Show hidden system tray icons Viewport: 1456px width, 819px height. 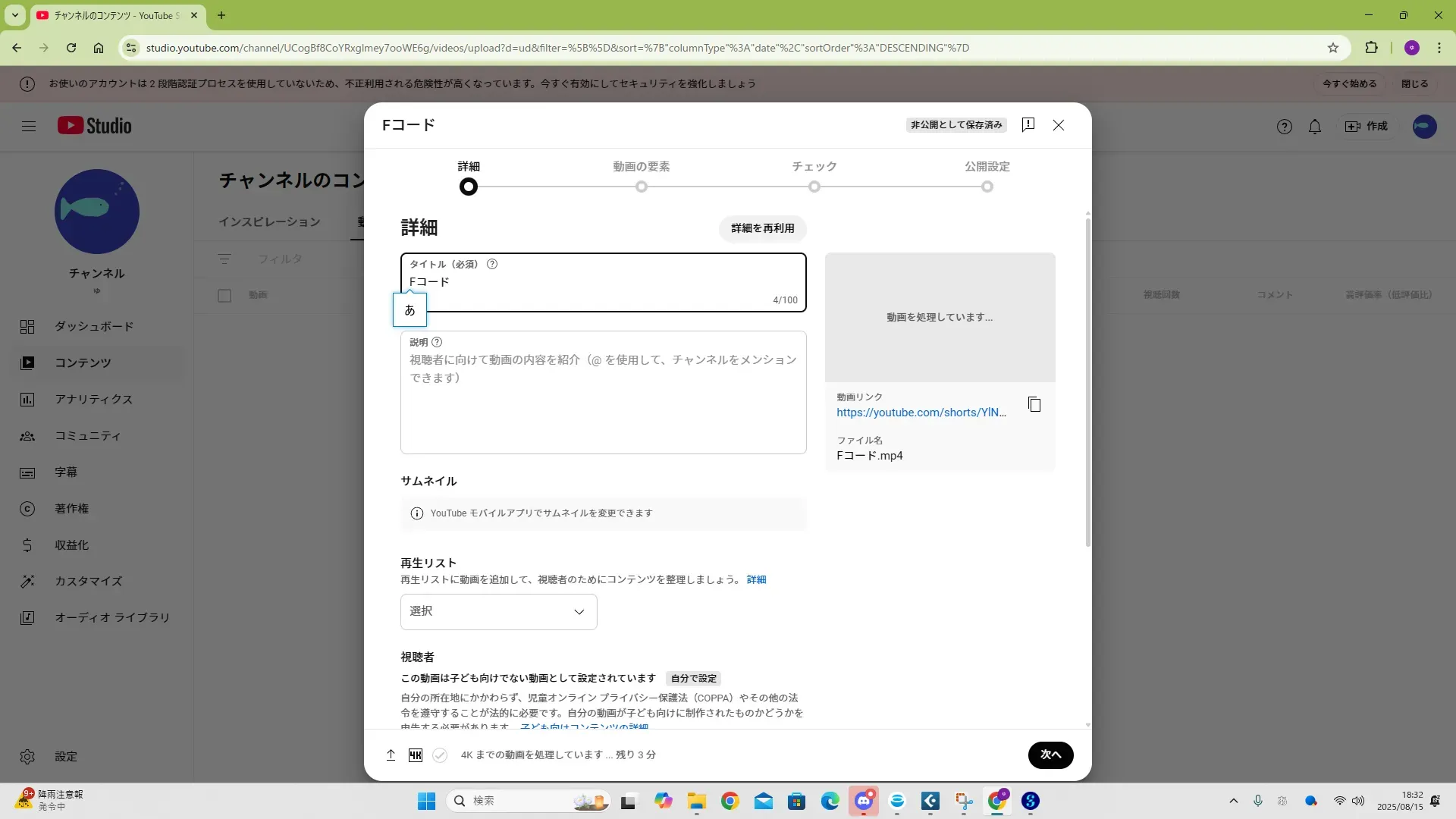pos(1233,801)
